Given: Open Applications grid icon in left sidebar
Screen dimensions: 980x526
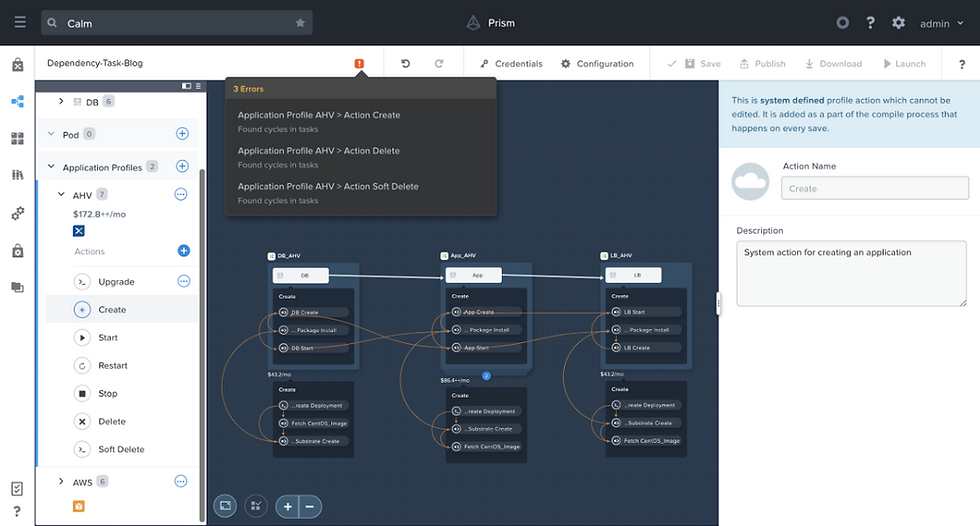Looking at the screenshot, I should click(x=18, y=139).
